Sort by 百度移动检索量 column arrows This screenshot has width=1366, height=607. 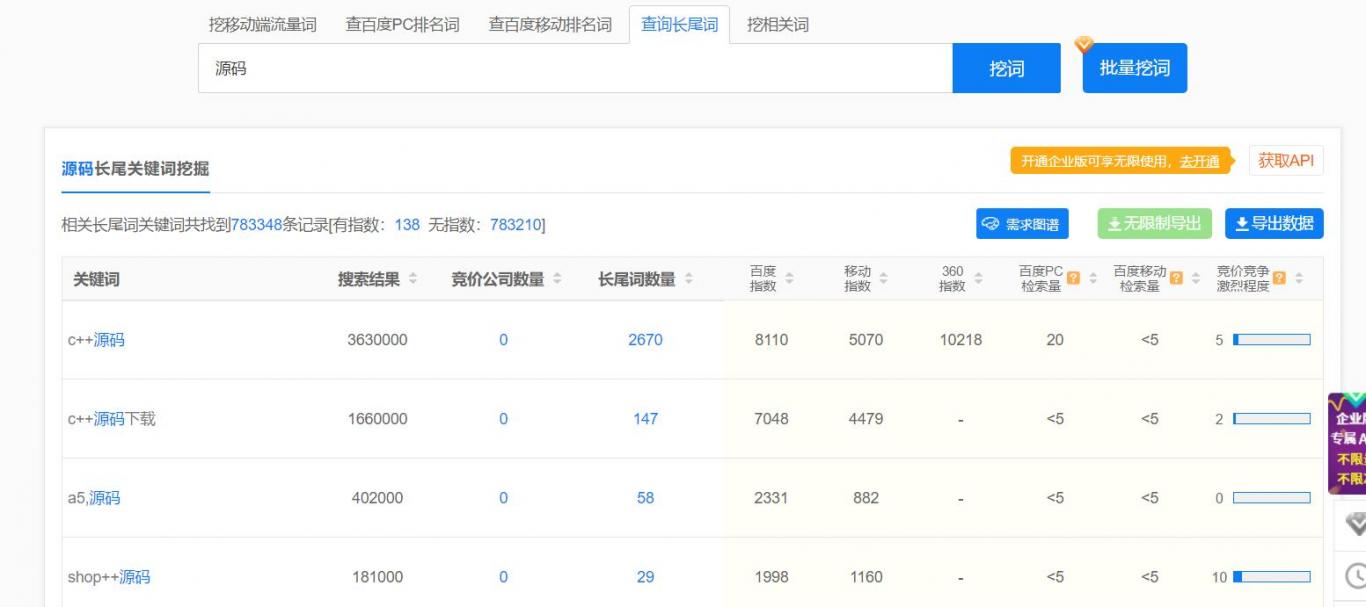click(x=1196, y=279)
